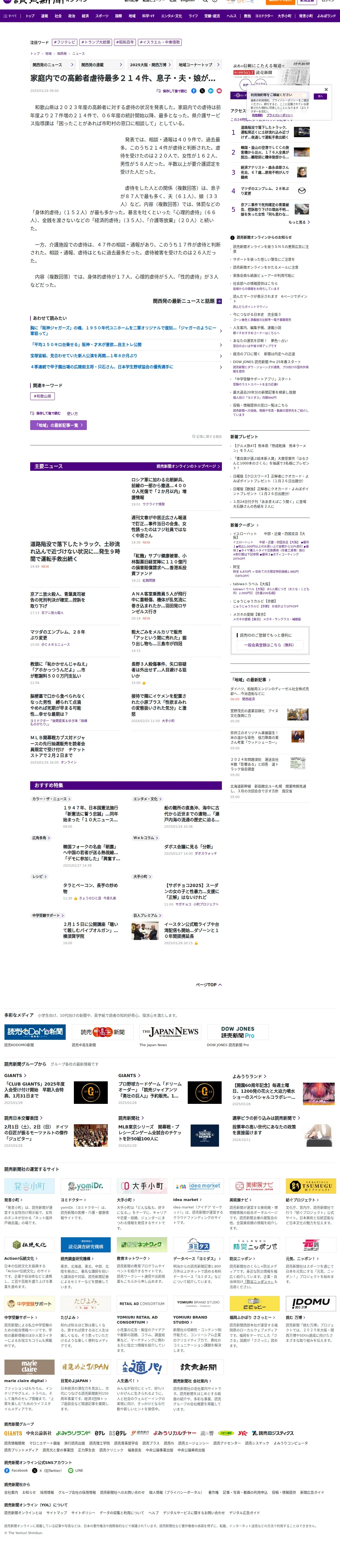Go to the 社会 nav tab

click(x=59, y=16)
